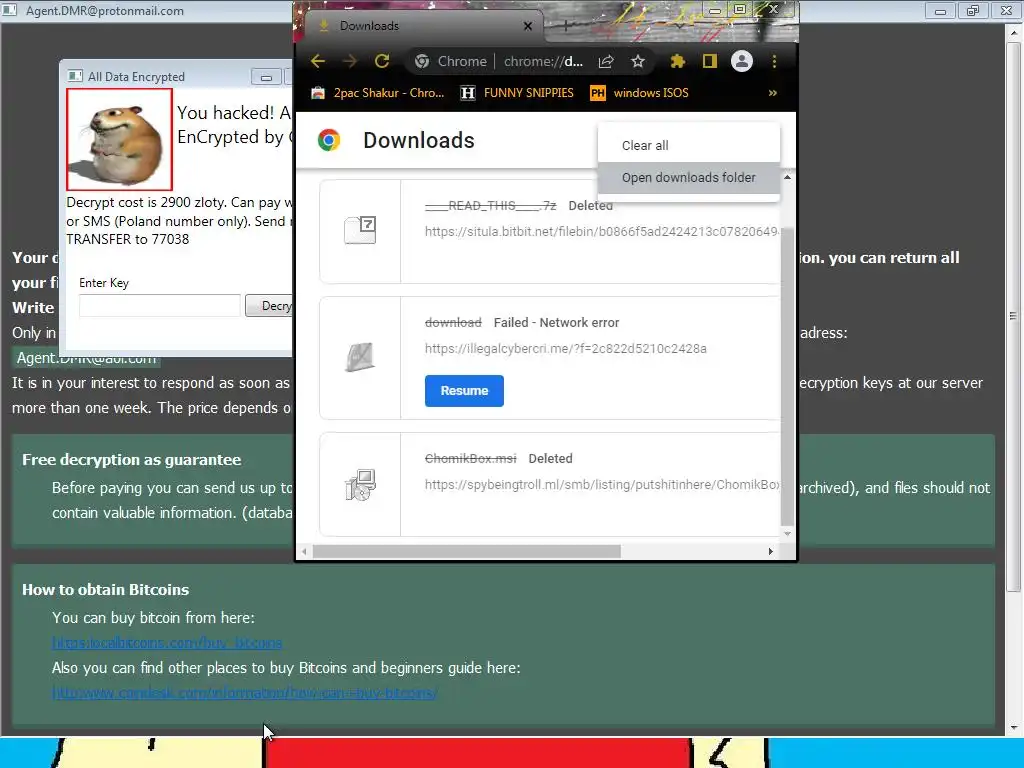Screen dimensions: 1024x768
Task: Open Chrome side panel icon
Action: click(x=709, y=61)
